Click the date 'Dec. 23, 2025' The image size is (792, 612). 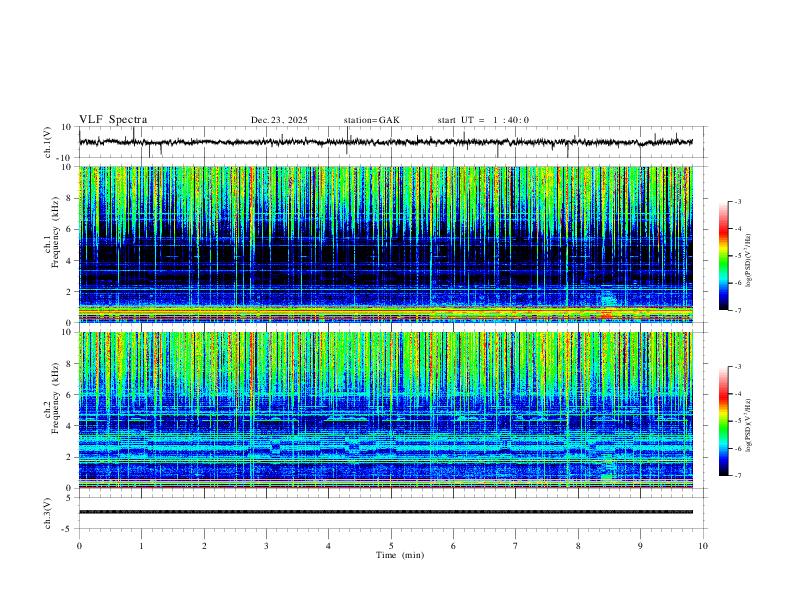click(x=279, y=120)
